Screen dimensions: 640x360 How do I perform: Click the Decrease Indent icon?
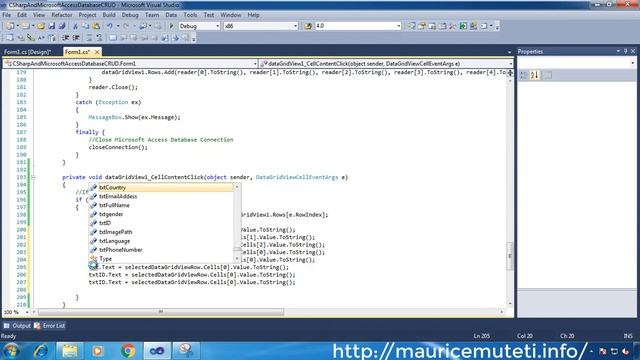66,38
